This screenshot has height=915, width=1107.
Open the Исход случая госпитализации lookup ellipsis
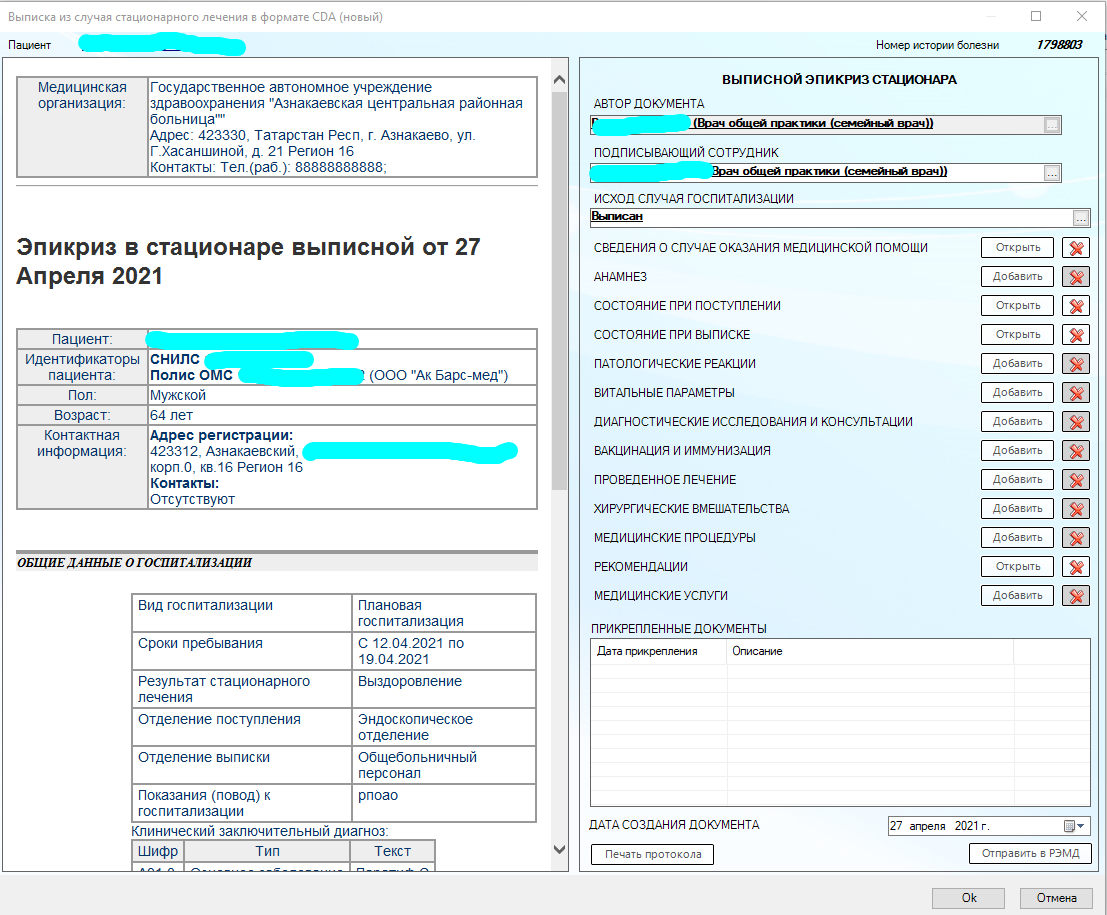point(1081,218)
